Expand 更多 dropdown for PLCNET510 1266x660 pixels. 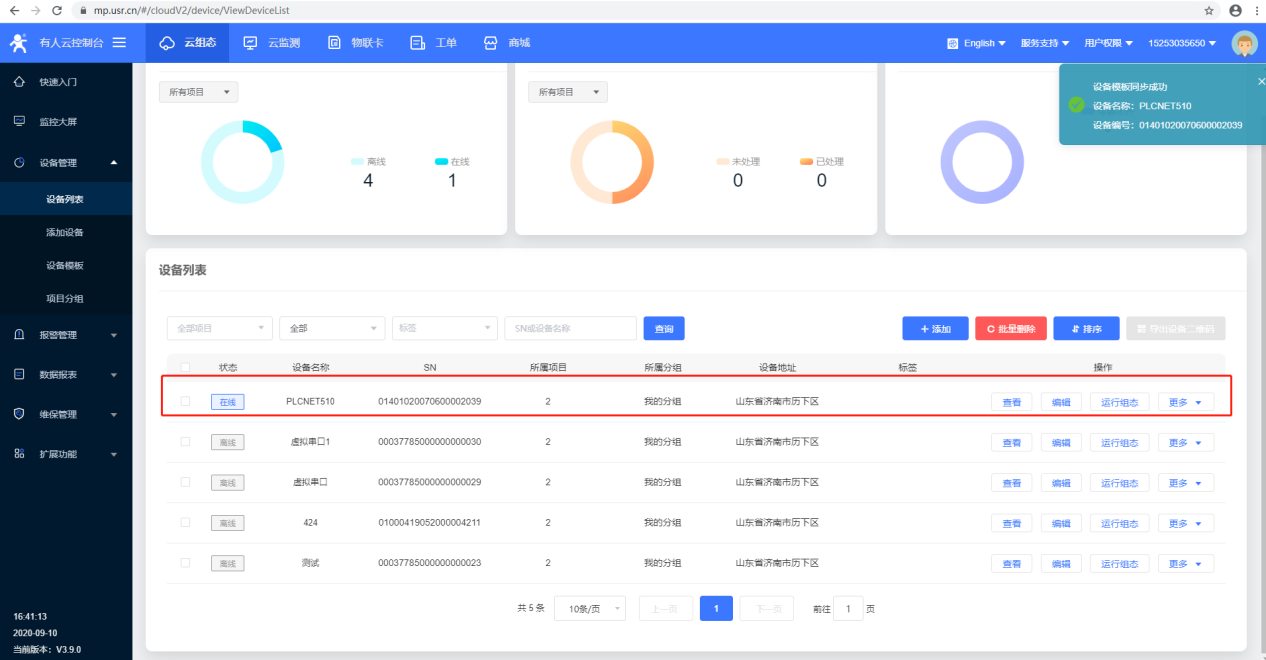pos(1185,401)
